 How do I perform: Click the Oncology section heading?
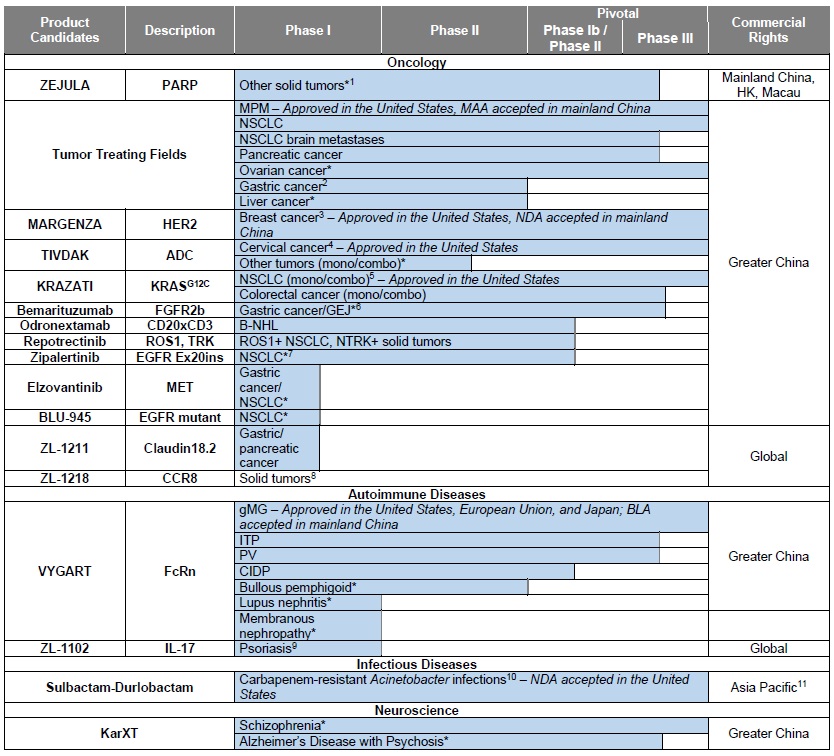click(417, 62)
